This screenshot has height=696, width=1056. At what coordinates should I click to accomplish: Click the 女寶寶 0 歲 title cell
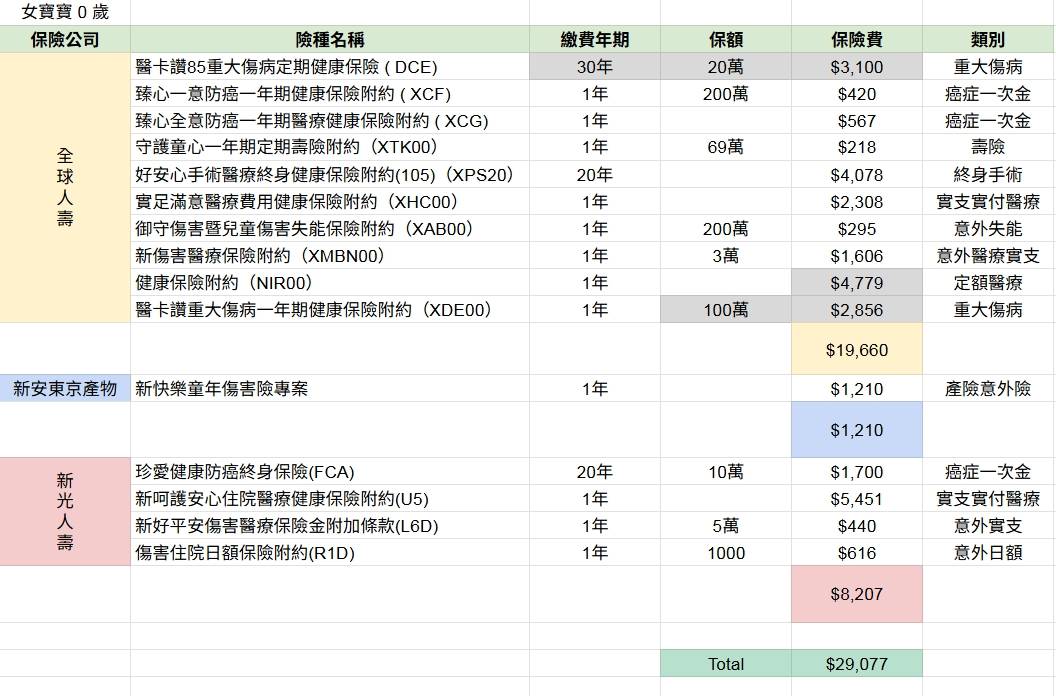pyautogui.click(x=65, y=13)
